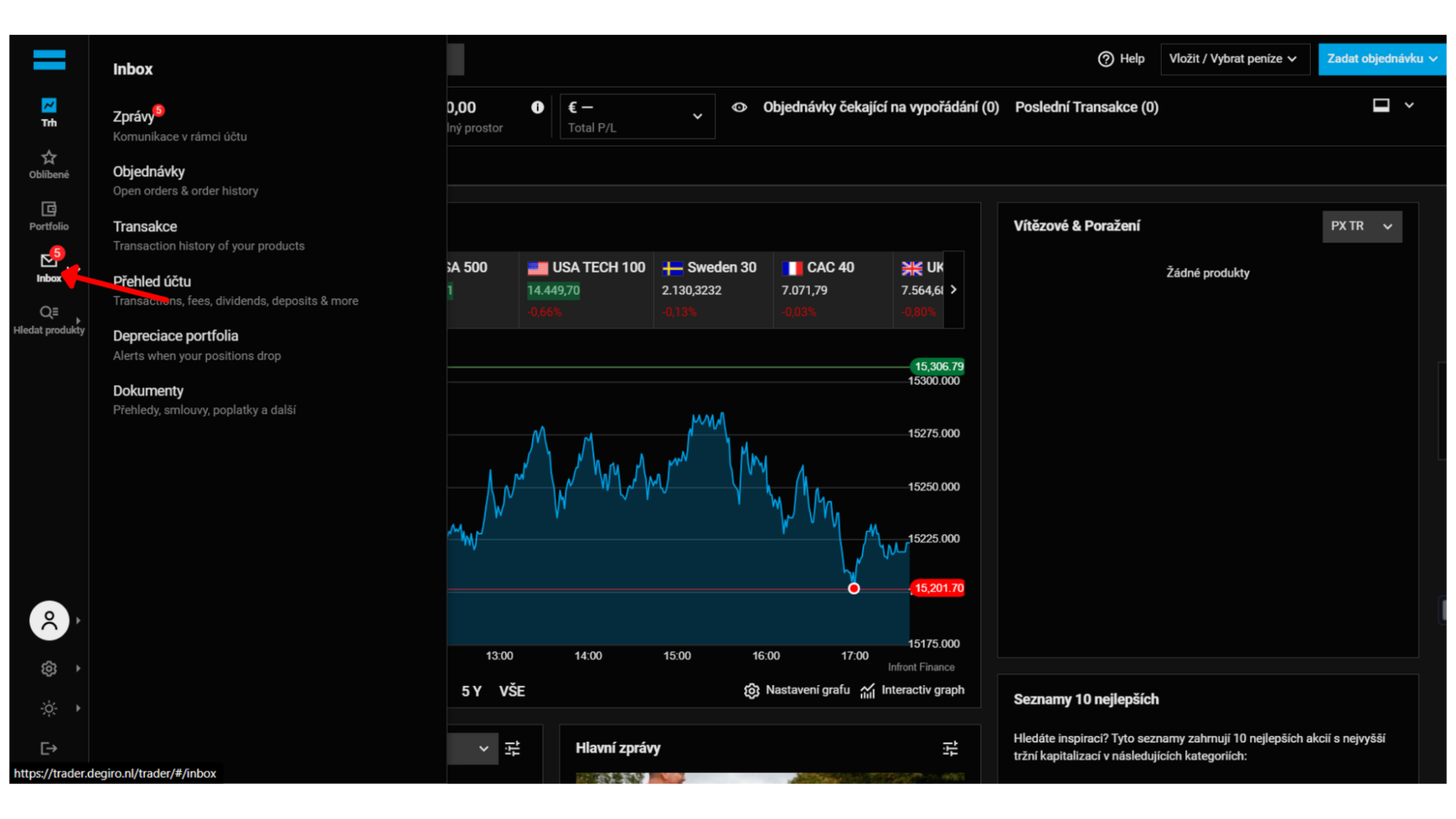Open Zprávy in Inbox menu

[134, 116]
